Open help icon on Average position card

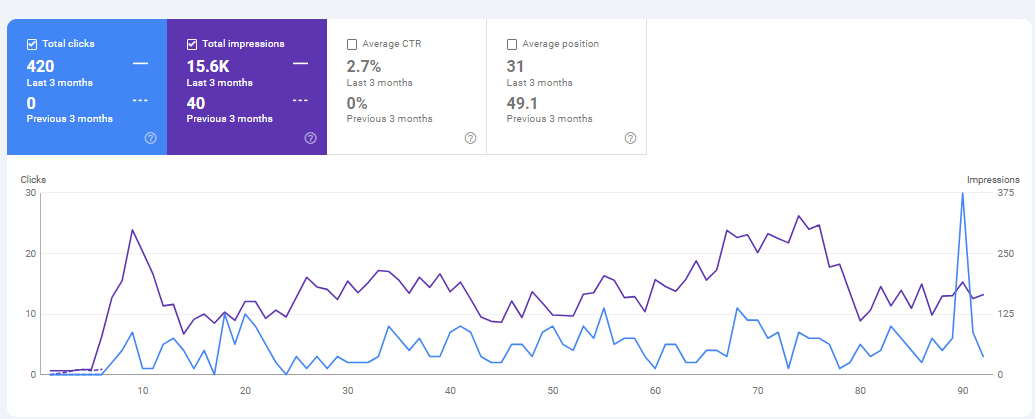tap(630, 138)
